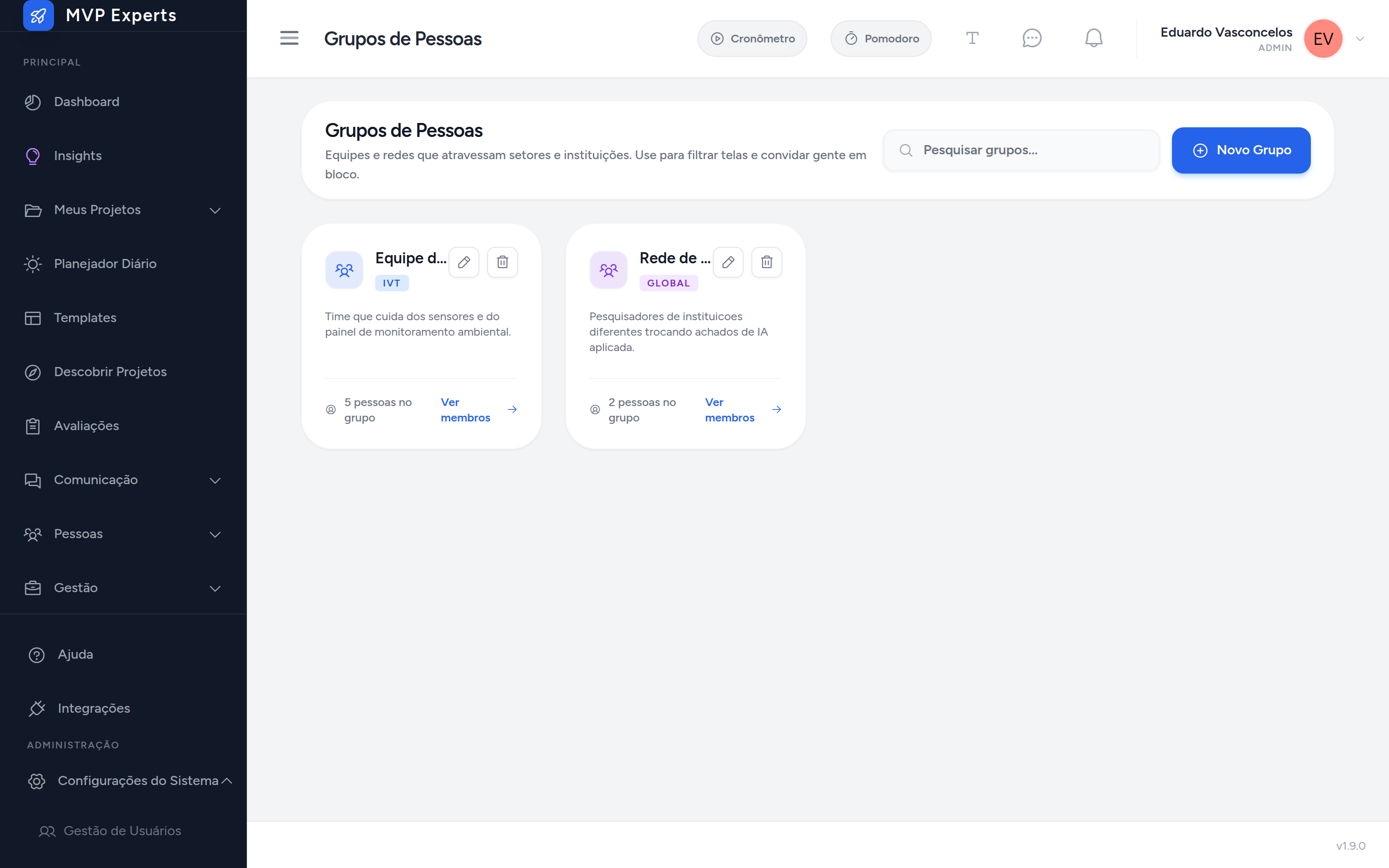
Task: Open the notifications bell
Action: point(1093,38)
